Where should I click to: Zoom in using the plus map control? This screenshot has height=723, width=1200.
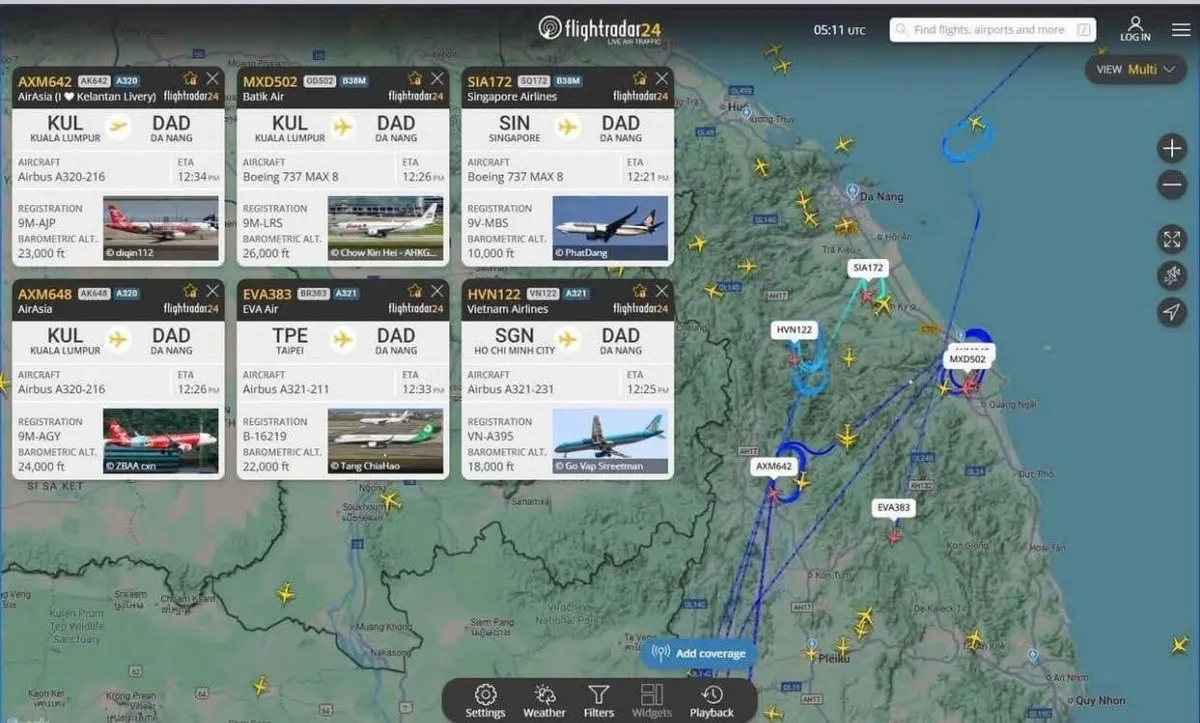[1171, 147]
